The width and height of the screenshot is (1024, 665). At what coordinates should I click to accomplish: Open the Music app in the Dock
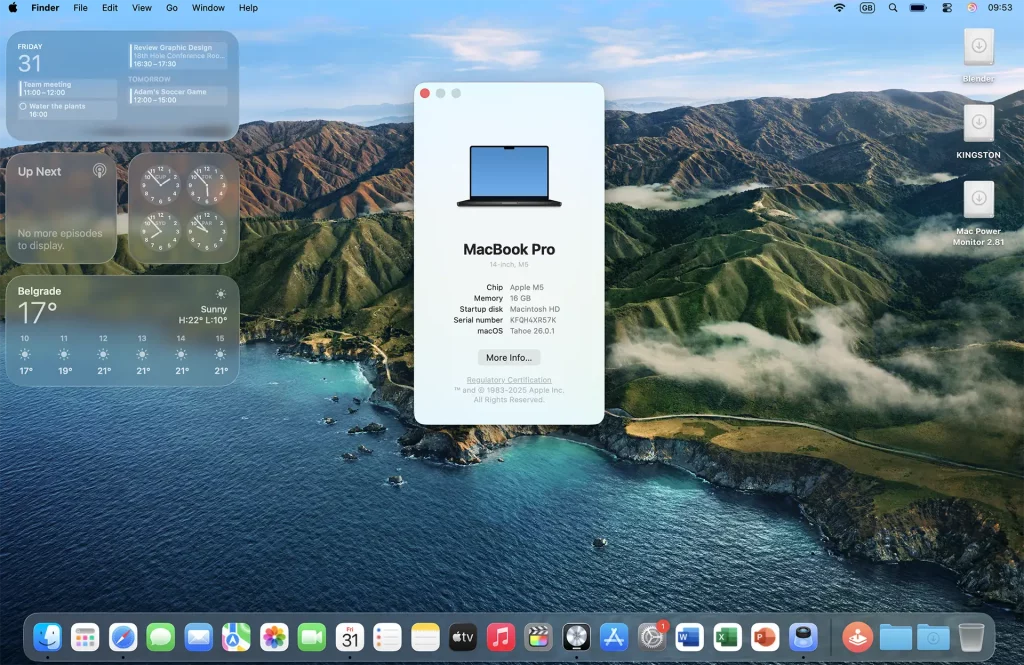point(500,637)
